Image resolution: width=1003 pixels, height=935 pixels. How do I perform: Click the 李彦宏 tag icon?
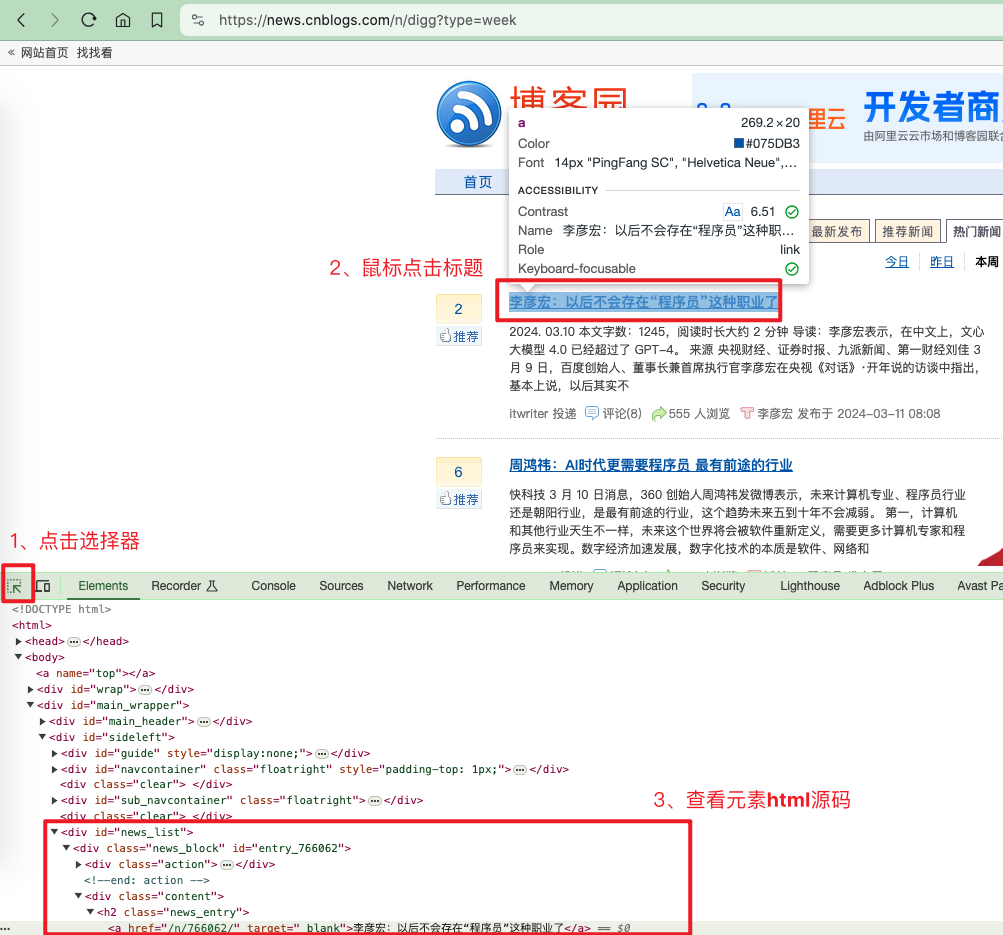coord(746,413)
